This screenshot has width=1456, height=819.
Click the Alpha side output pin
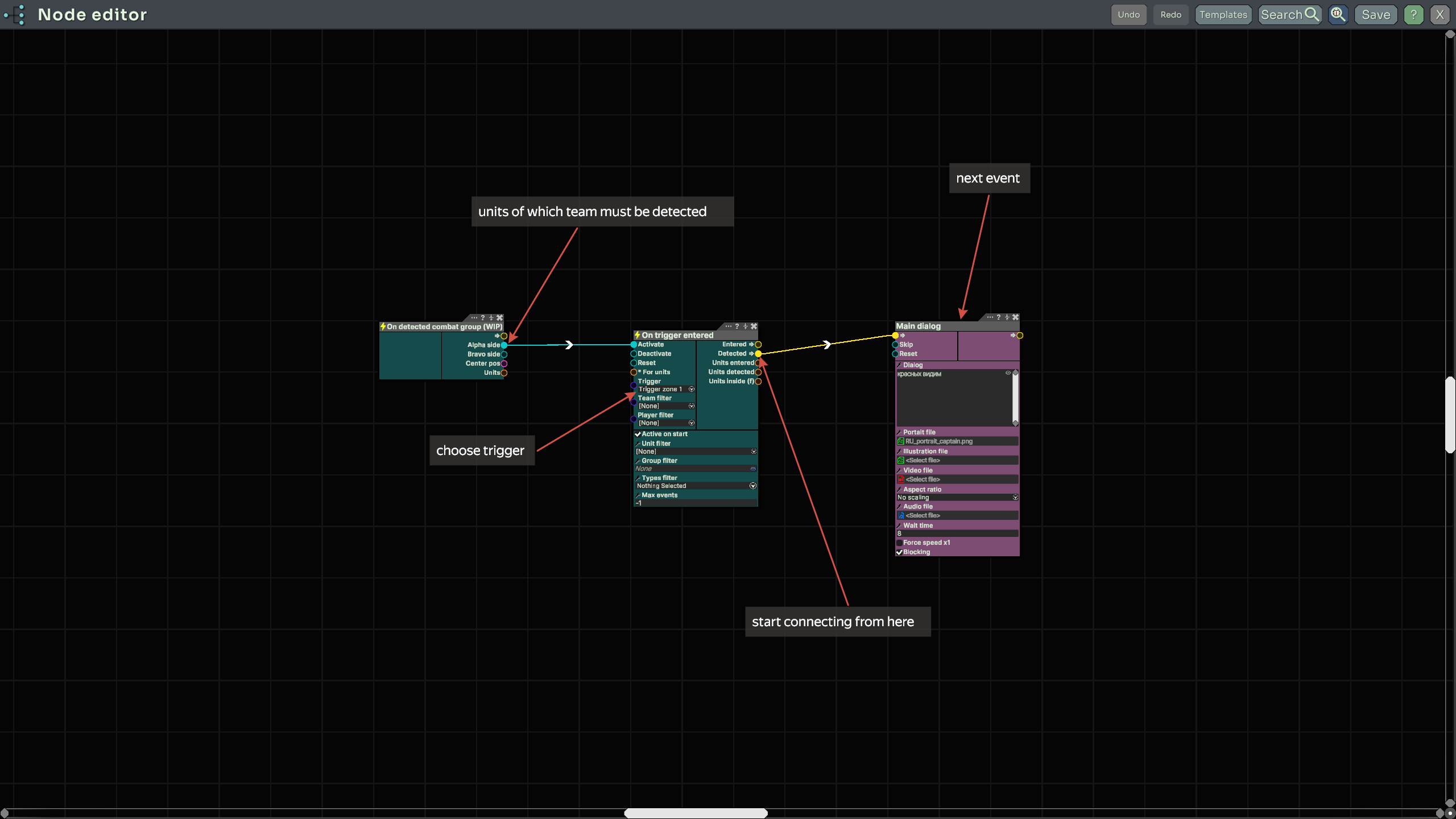[x=504, y=345]
